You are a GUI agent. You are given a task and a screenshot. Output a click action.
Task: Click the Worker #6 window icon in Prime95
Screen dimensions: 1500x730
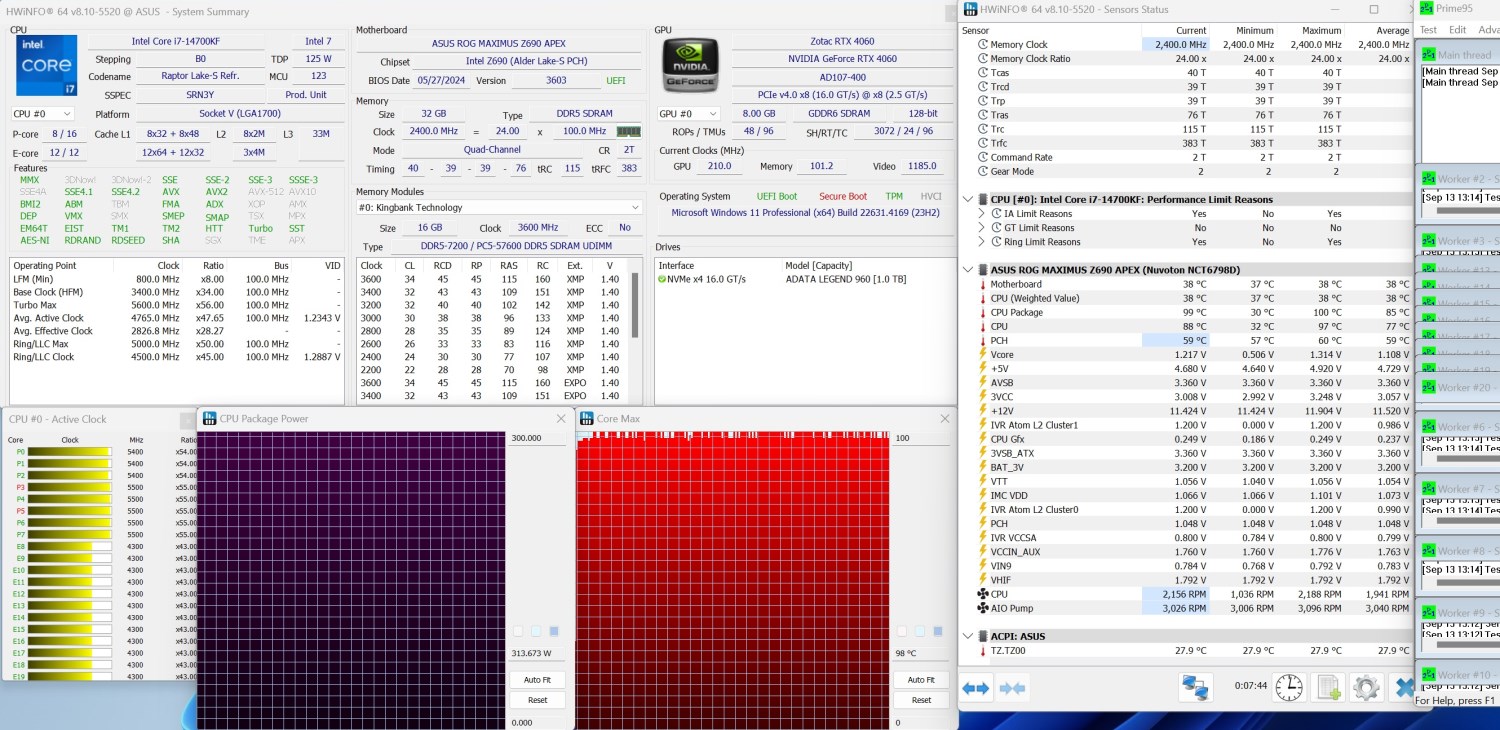pyautogui.click(x=1428, y=427)
